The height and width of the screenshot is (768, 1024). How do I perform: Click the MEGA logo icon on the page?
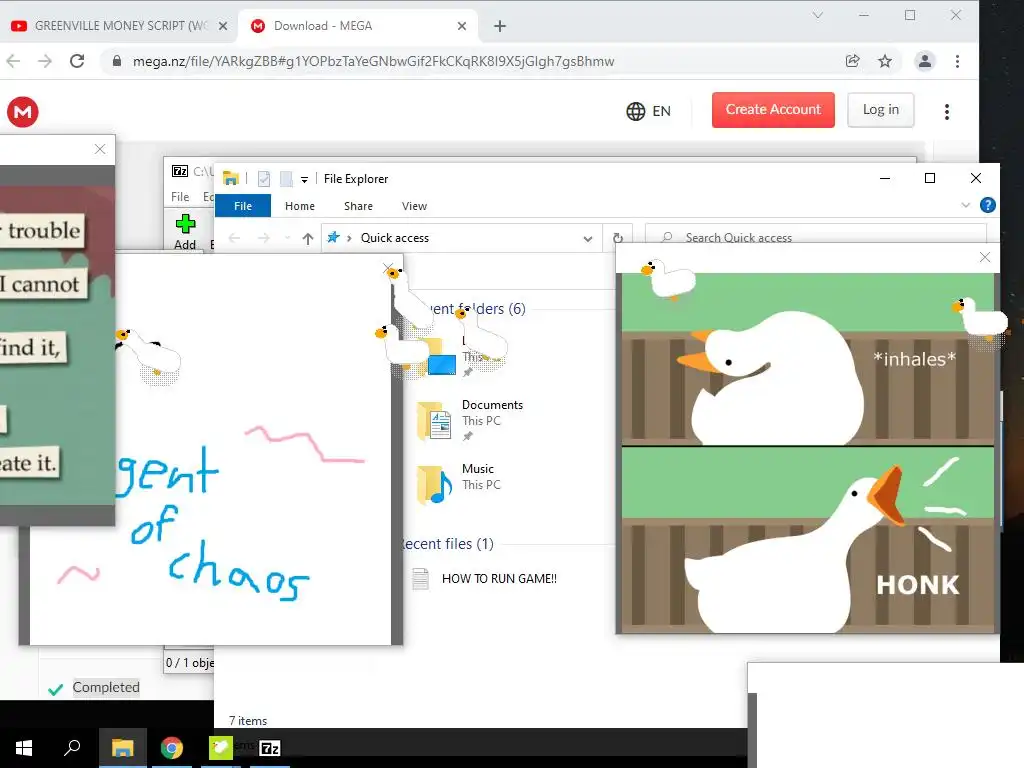tap(23, 112)
